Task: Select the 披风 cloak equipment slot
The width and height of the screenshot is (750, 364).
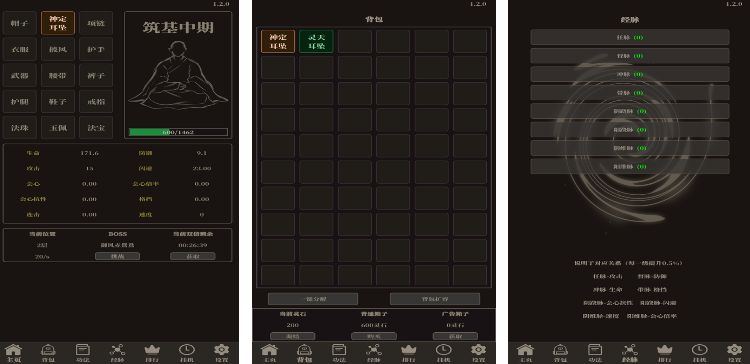Action: (x=58, y=49)
